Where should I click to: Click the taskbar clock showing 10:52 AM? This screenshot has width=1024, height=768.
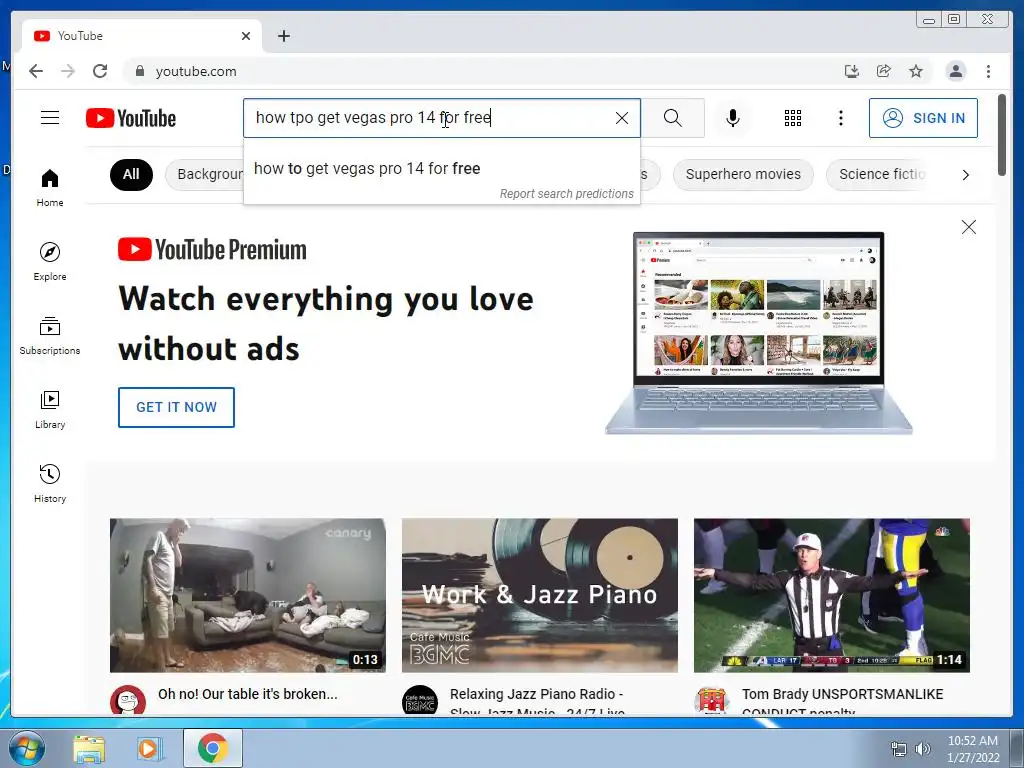click(973, 749)
